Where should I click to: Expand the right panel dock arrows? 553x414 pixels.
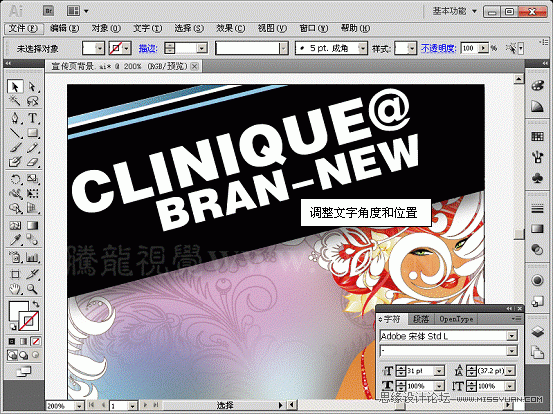(x=545, y=63)
